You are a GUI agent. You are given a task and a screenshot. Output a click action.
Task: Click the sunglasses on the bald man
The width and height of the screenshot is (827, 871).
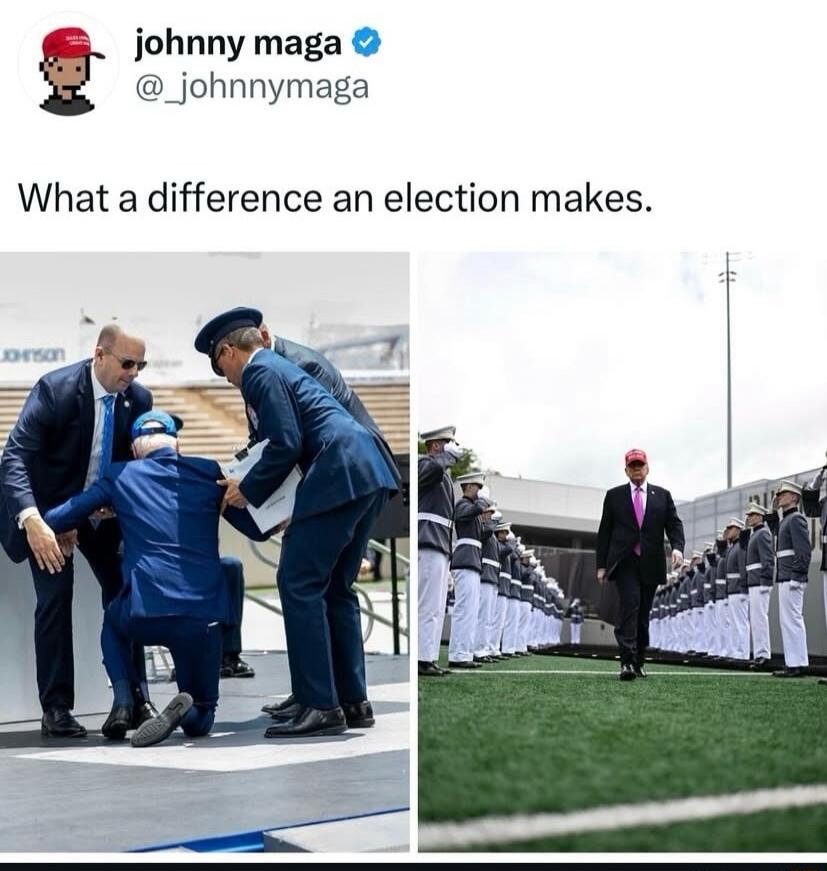(x=127, y=360)
